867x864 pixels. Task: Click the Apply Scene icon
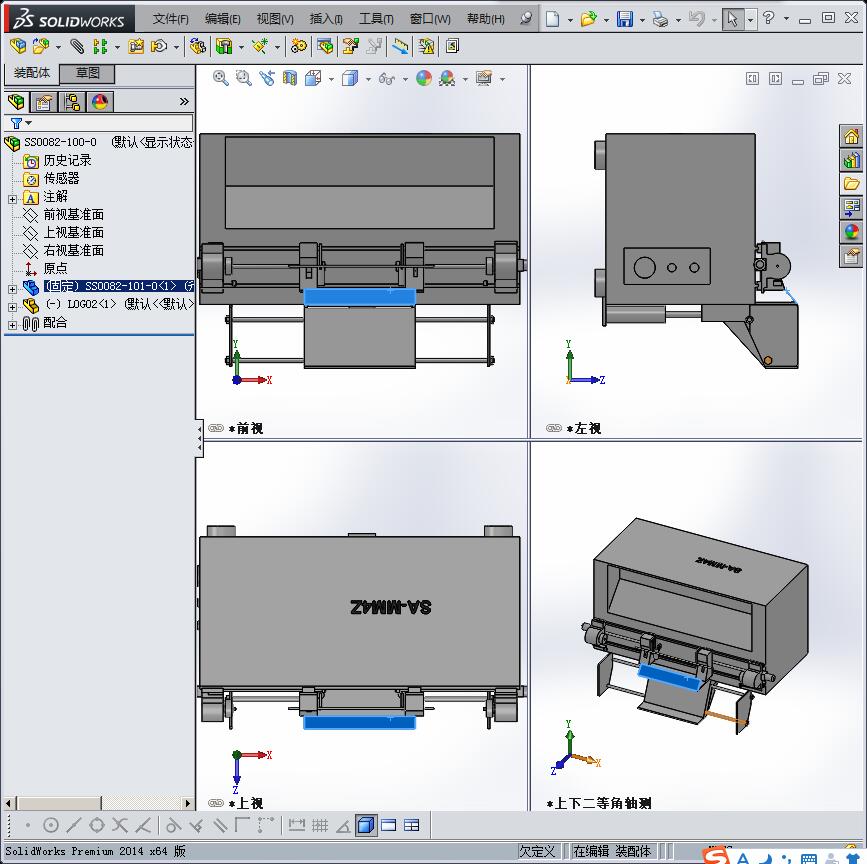[447, 78]
